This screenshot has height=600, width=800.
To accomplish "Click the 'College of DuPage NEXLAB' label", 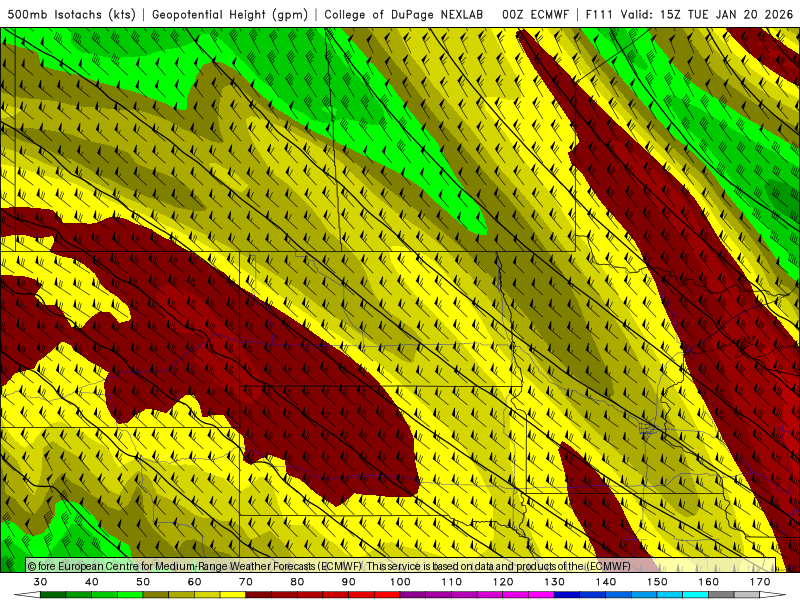I will click(x=403, y=15).
